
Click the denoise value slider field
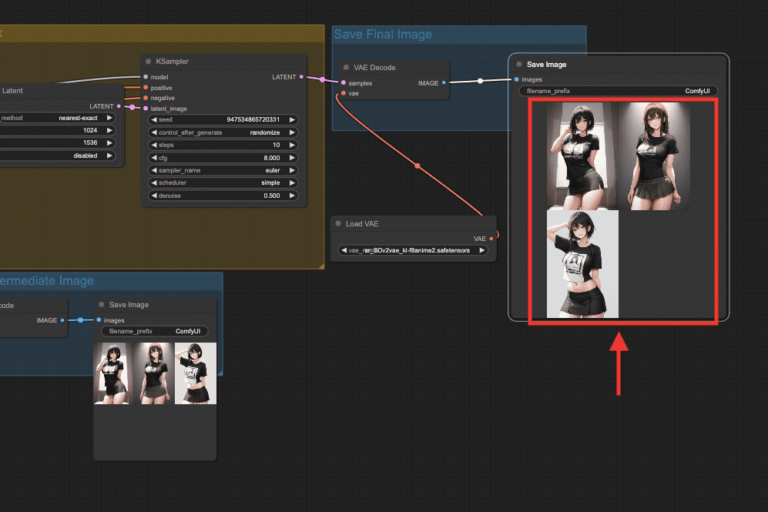click(223, 197)
